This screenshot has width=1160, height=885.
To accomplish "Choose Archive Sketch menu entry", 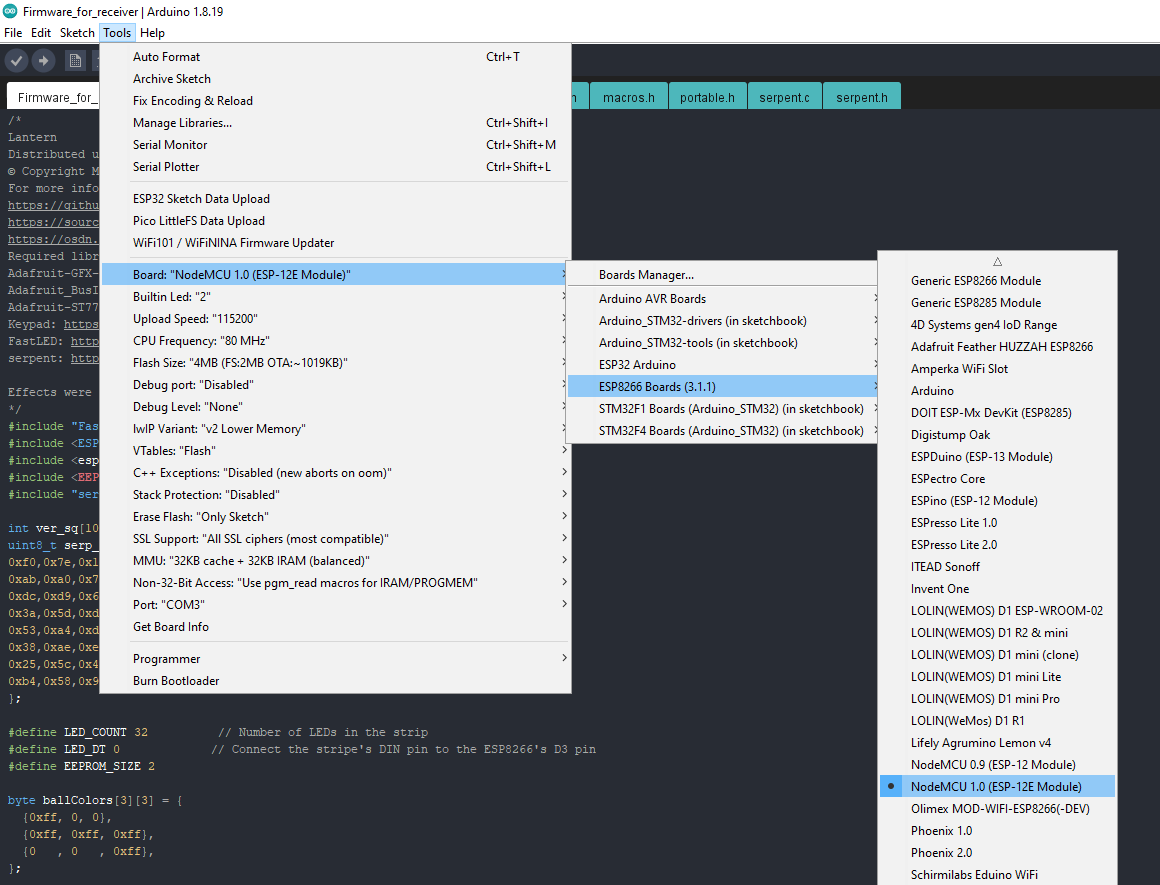I will (x=336, y=79).
